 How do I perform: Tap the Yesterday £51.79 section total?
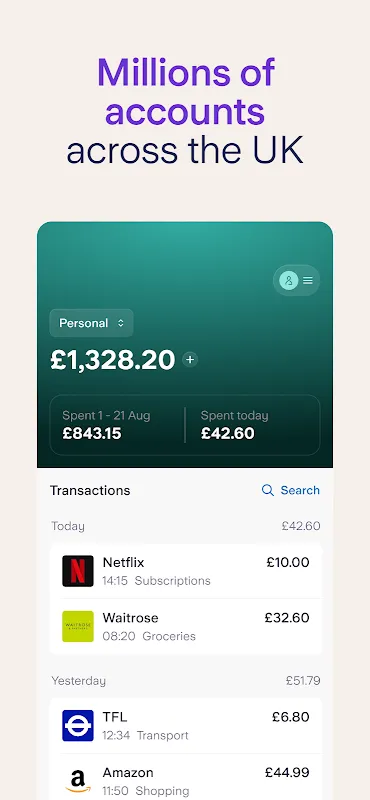pos(303,681)
